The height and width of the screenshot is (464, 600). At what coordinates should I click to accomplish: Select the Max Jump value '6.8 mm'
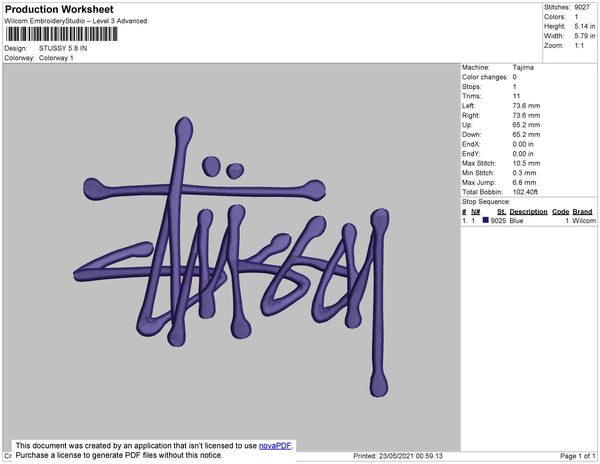click(525, 182)
